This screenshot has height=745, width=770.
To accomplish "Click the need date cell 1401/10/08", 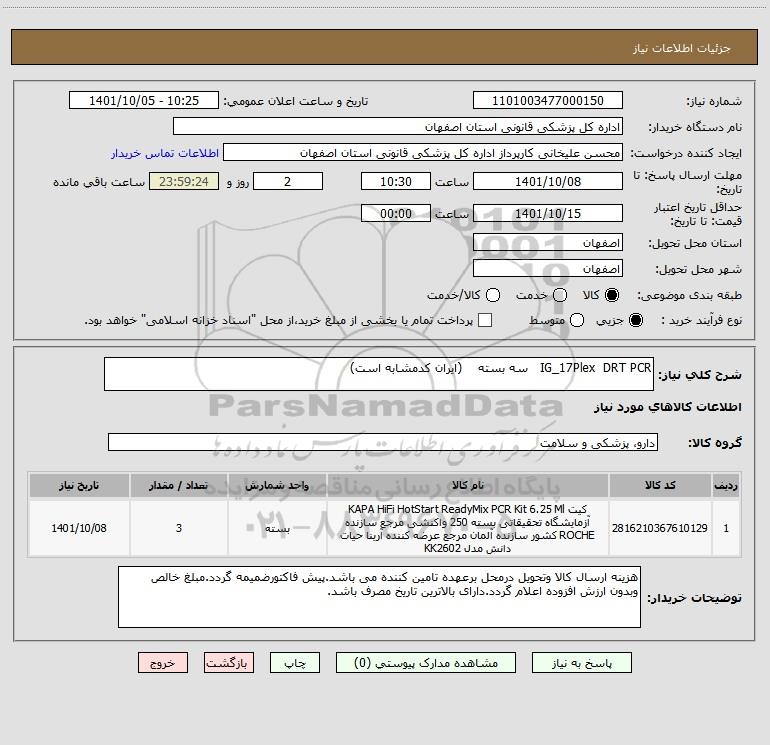I will pyautogui.click(x=79, y=528).
